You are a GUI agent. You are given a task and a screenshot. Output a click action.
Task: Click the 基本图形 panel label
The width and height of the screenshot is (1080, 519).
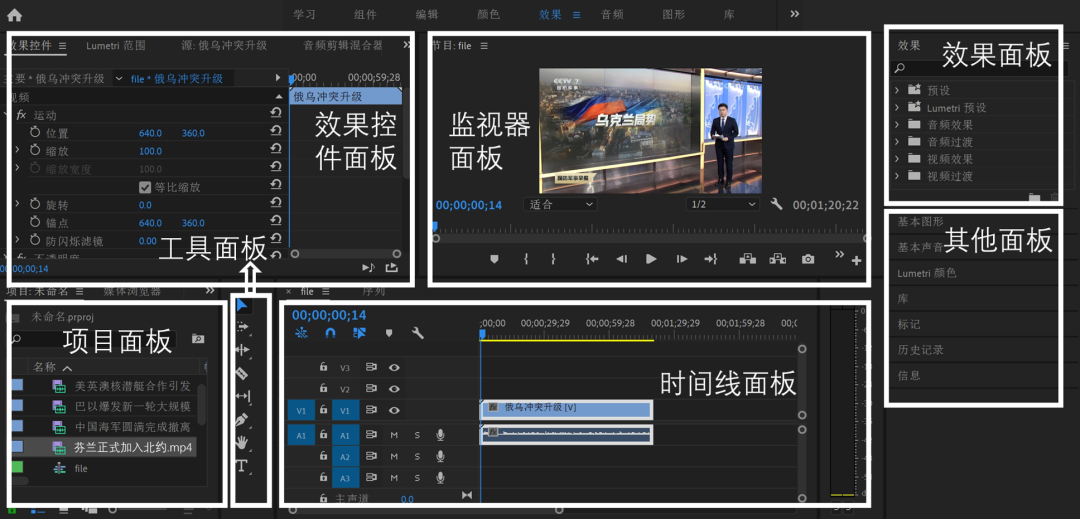click(x=920, y=222)
